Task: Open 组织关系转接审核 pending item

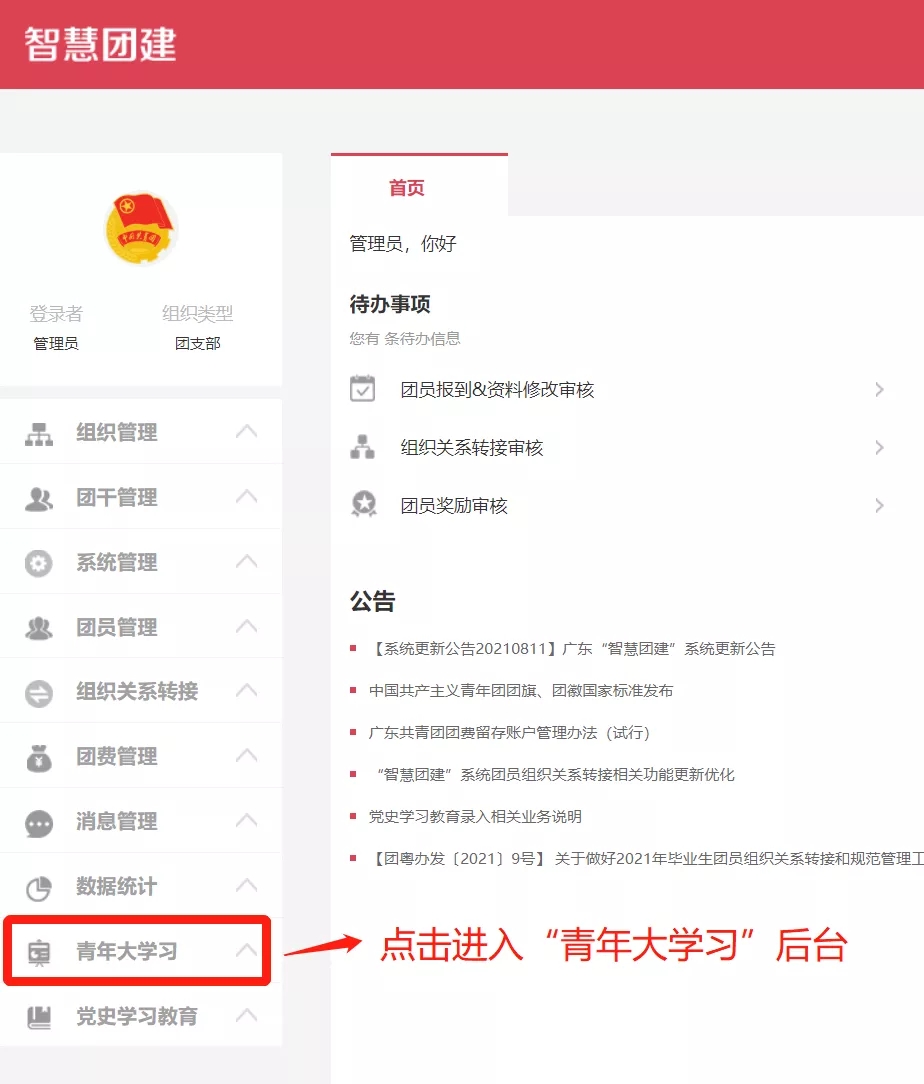Action: [471, 448]
